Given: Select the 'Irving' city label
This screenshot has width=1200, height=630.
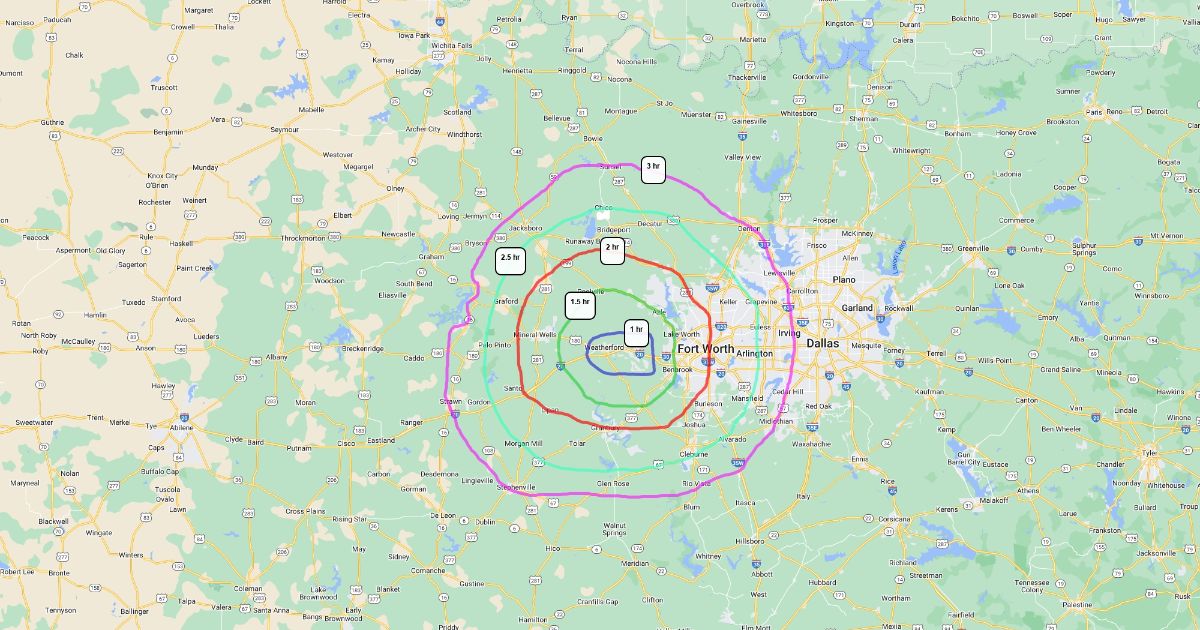Looking at the screenshot, I should [789, 332].
